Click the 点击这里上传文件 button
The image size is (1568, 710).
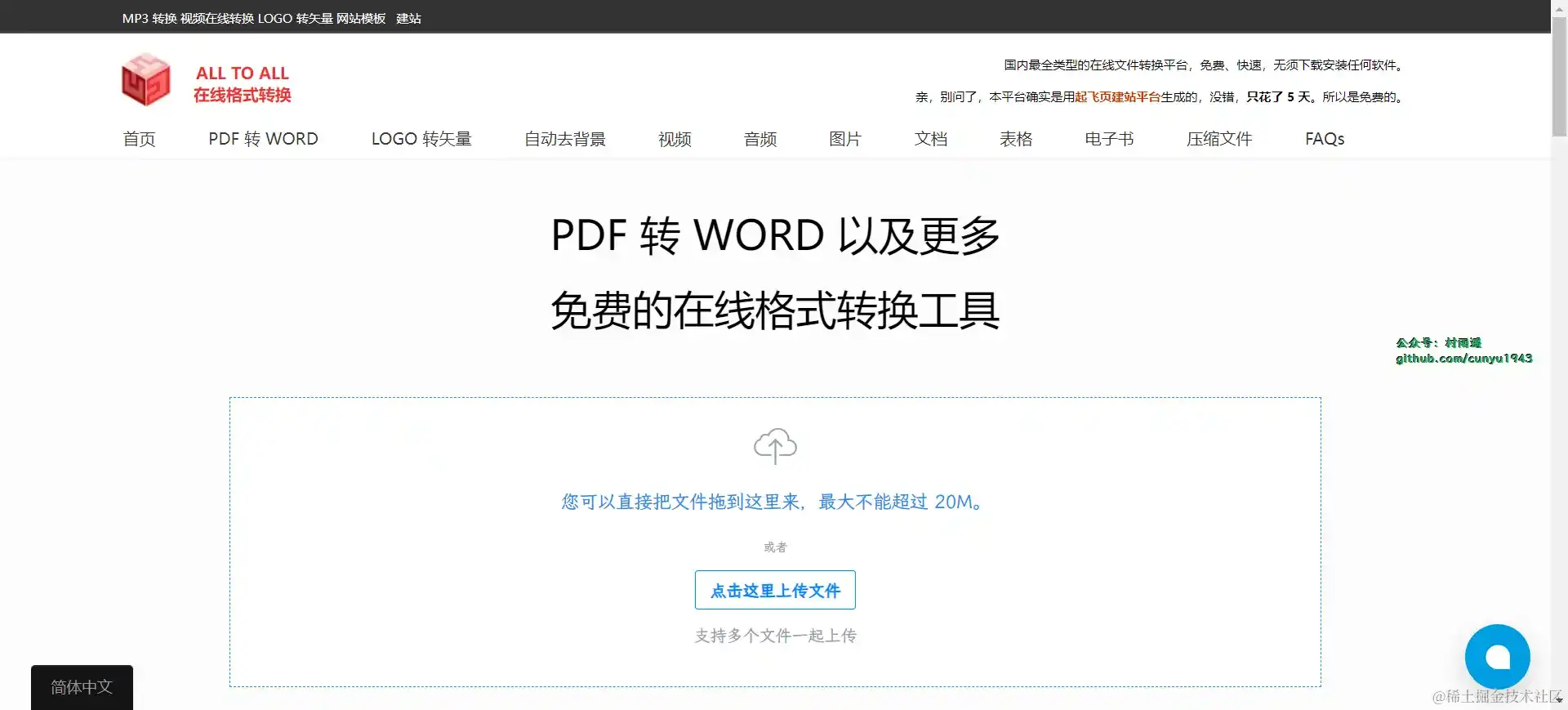click(x=775, y=590)
